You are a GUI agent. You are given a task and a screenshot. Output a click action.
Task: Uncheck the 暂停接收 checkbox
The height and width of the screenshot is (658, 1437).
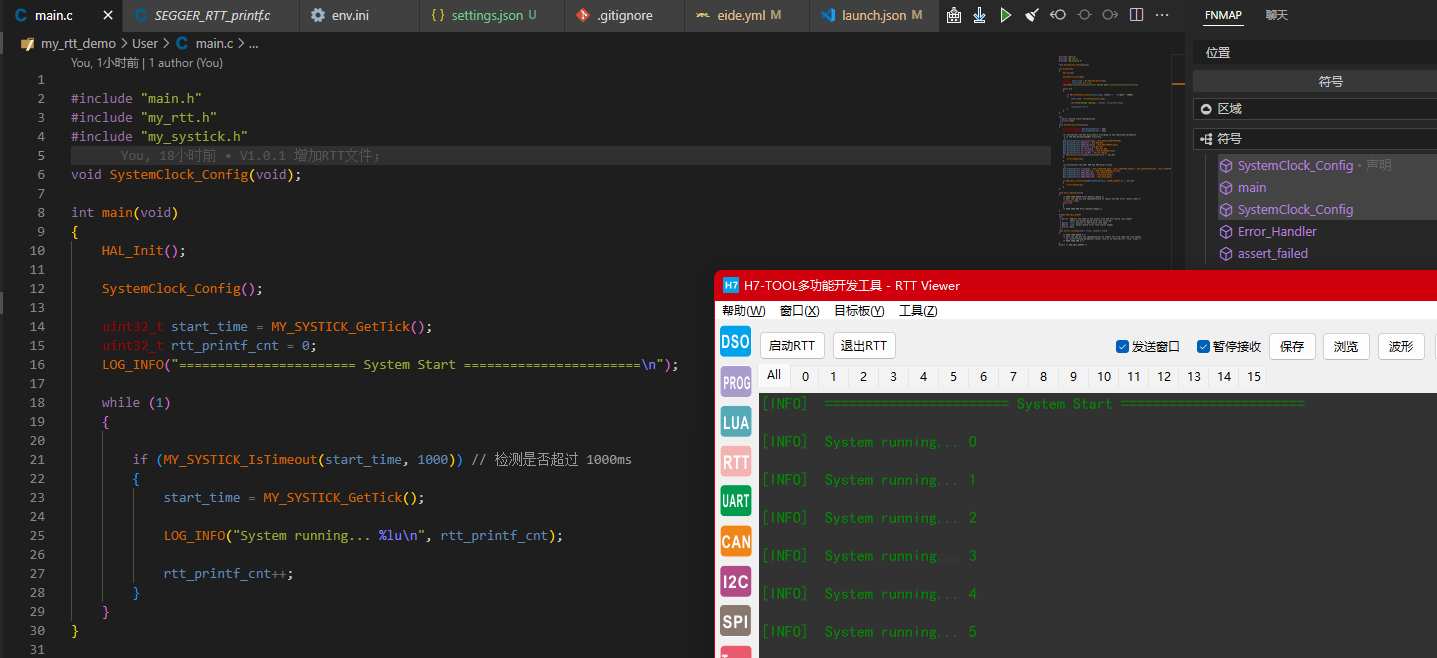click(x=1203, y=347)
